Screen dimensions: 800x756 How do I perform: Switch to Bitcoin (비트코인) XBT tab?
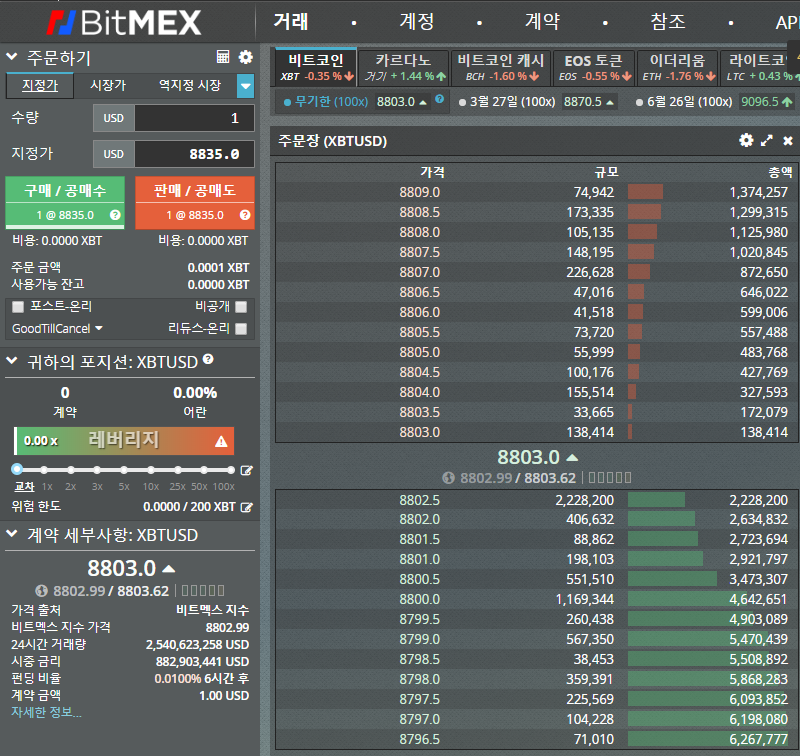tap(316, 67)
